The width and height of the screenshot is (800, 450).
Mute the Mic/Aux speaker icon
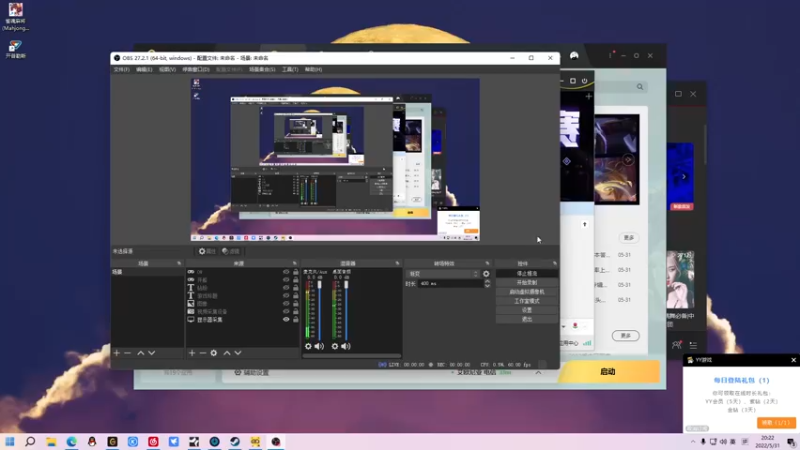[x=319, y=346]
